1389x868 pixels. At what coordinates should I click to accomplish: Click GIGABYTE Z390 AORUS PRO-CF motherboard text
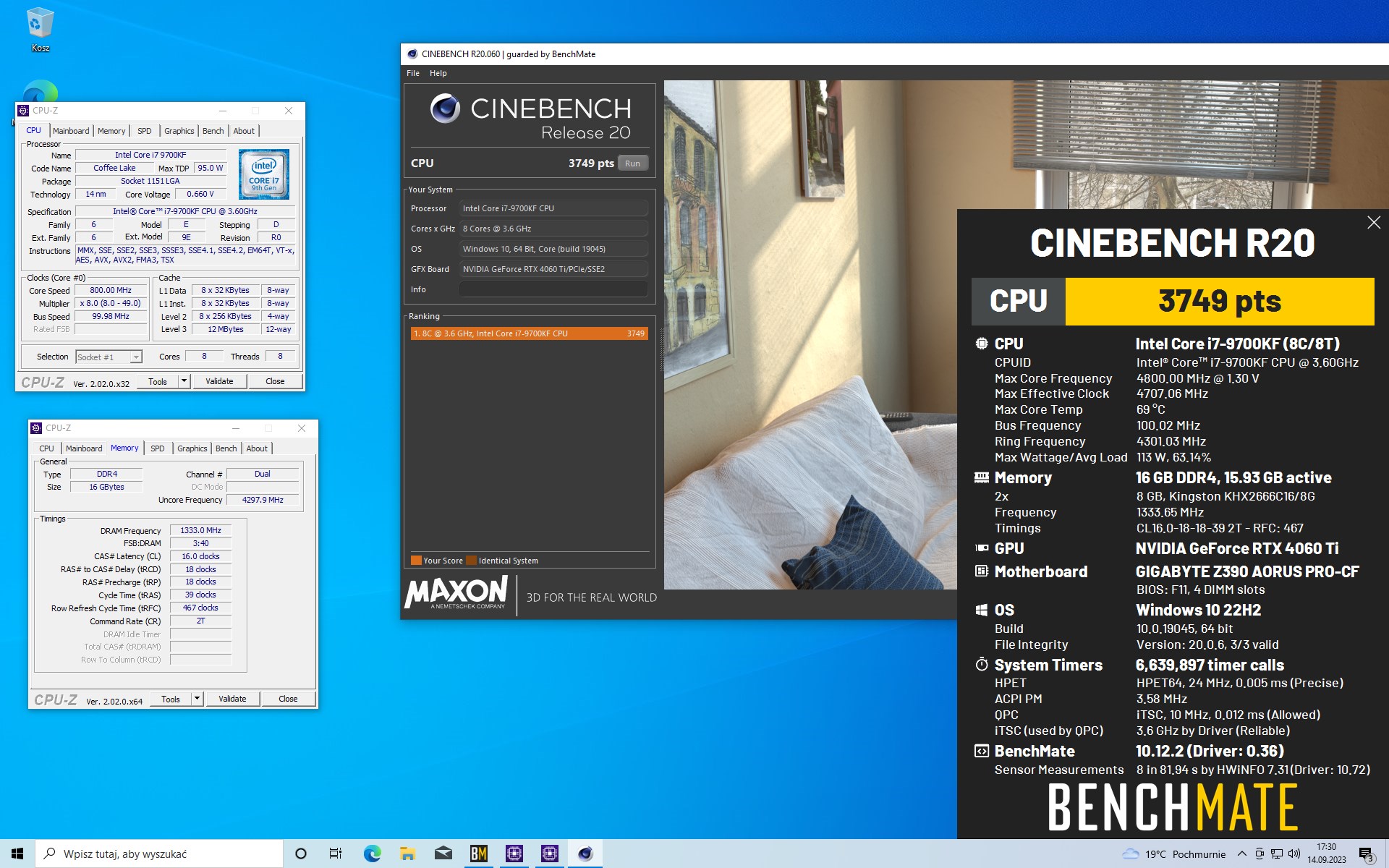[x=1247, y=571]
